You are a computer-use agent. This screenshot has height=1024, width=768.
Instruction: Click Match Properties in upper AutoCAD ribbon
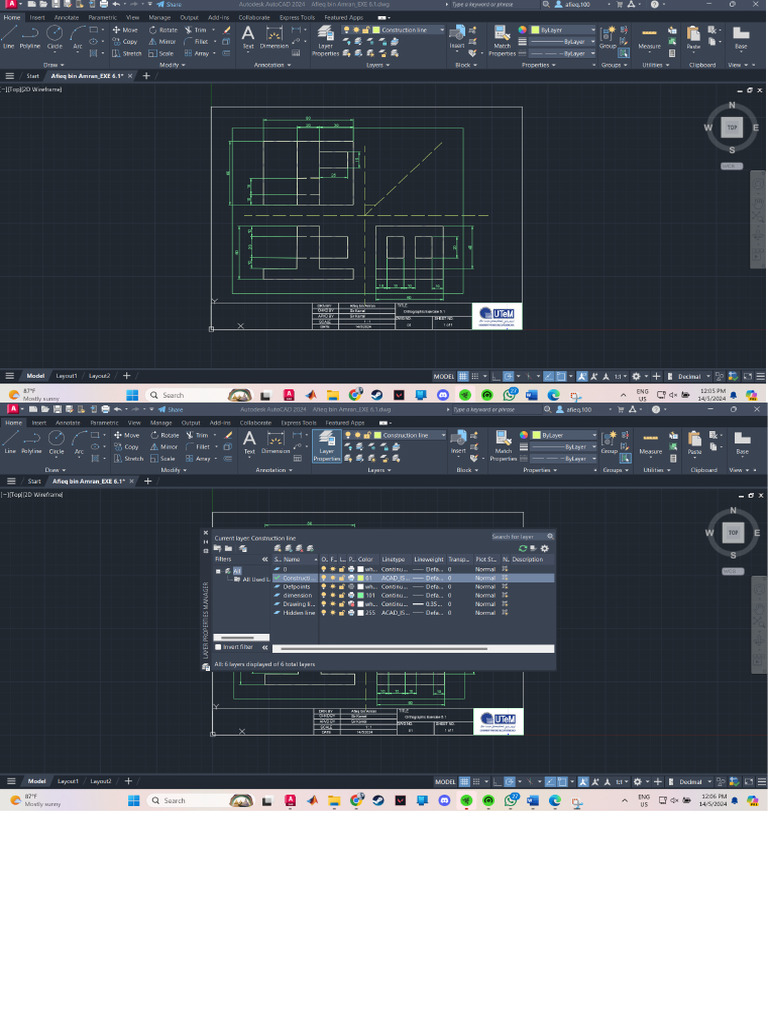(x=502, y=40)
